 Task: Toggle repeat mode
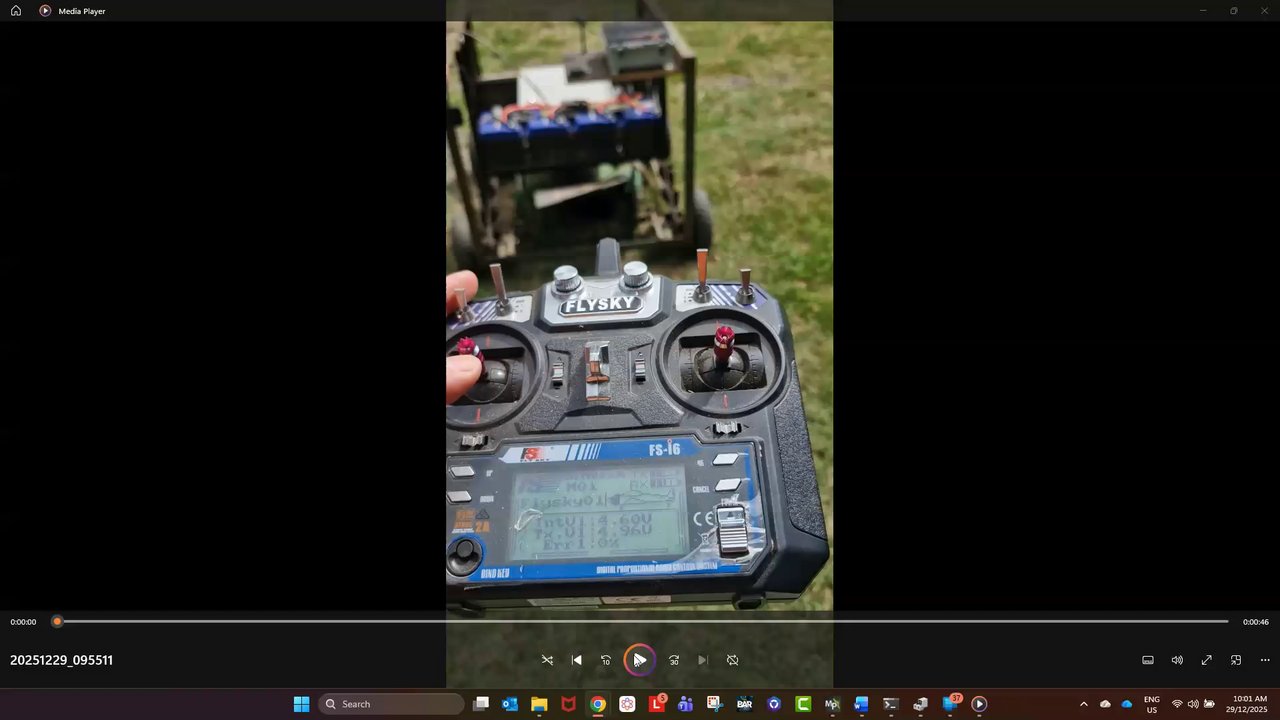(x=732, y=660)
